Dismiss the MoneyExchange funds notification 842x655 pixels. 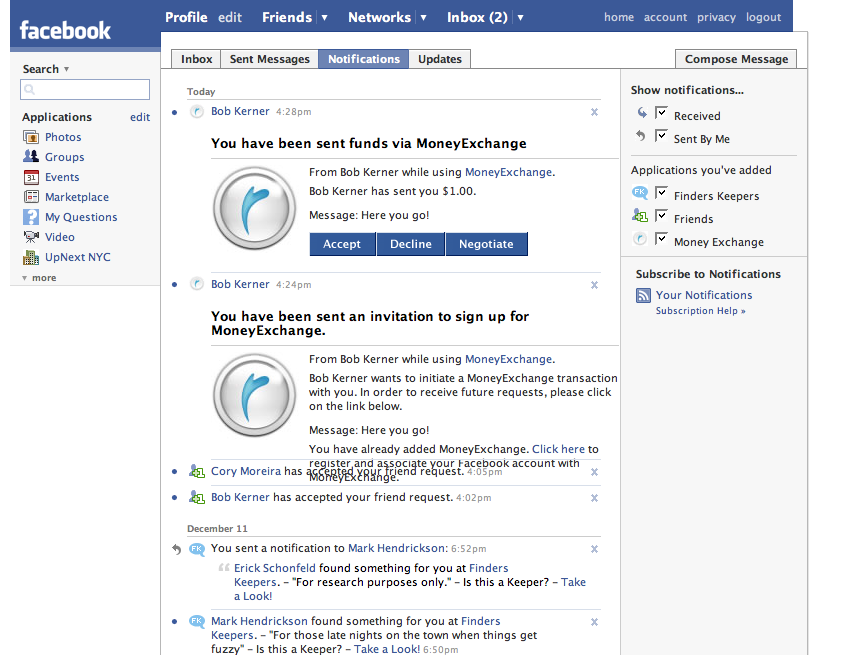click(x=594, y=112)
